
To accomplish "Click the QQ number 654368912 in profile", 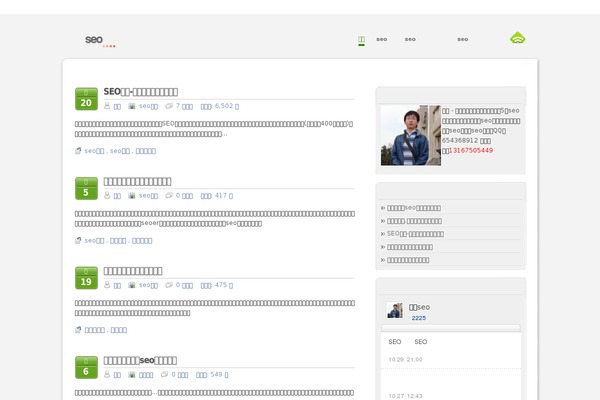I will [x=460, y=140].
